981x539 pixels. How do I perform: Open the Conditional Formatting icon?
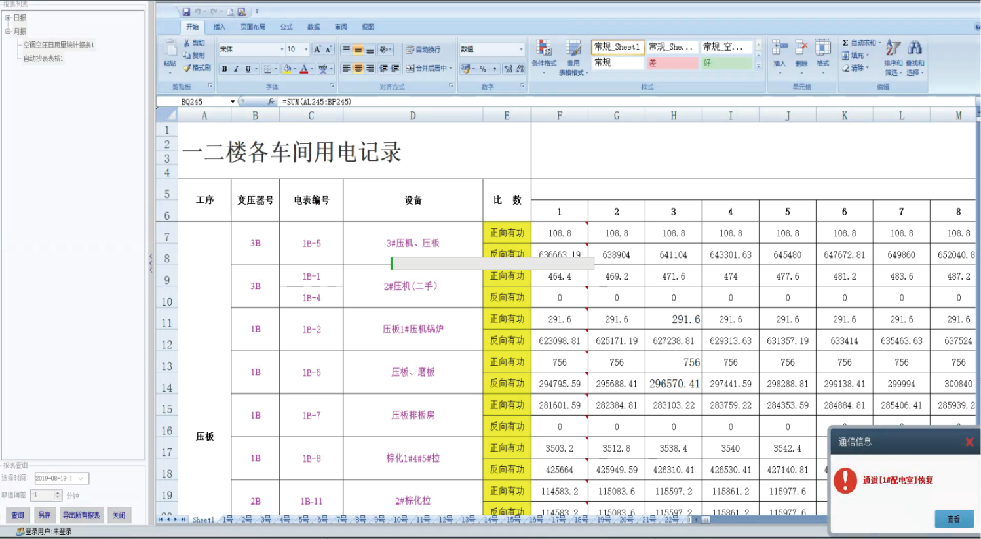(544, 48)
